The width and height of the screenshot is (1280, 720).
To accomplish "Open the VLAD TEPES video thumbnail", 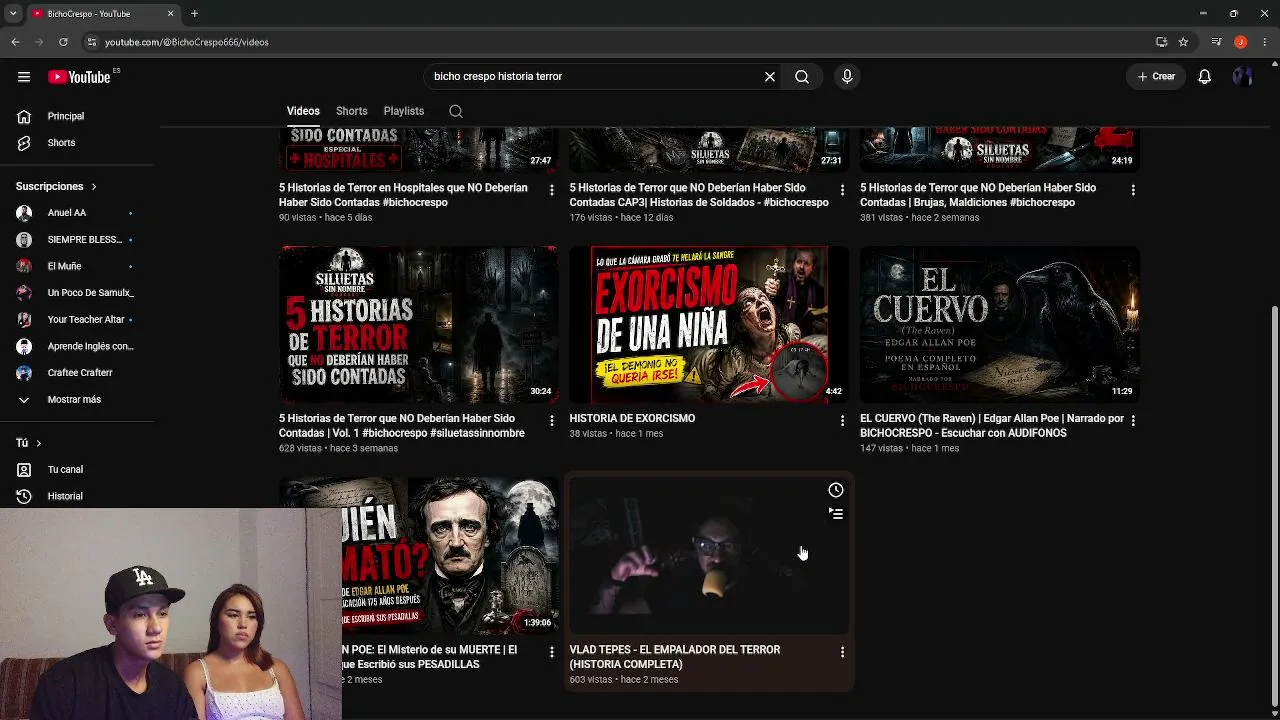I will pos(709,556).
